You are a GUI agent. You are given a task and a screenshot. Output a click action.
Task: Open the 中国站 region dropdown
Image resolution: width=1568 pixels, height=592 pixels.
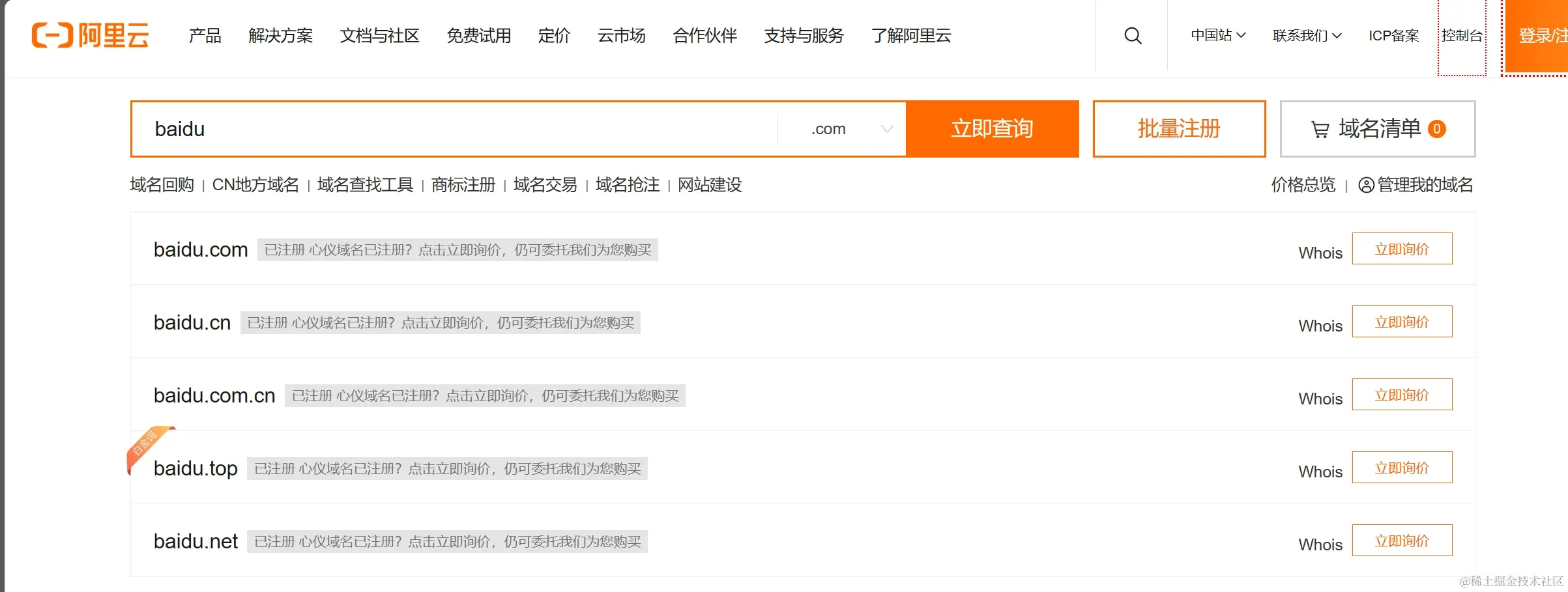pyautogui.click(x=1218, y=35)
